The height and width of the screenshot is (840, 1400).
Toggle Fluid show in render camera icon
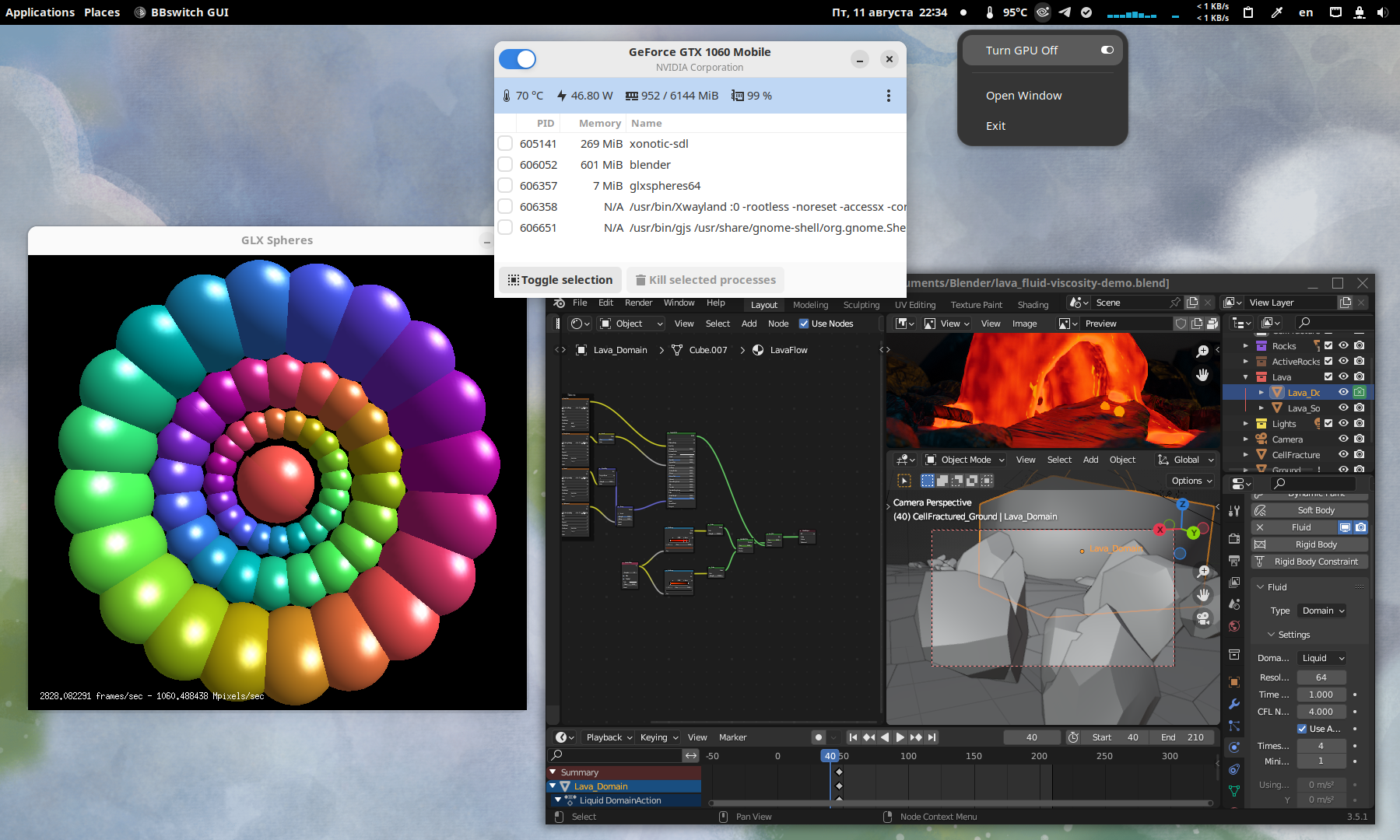pyautogui.click(x=1360, y=527)
